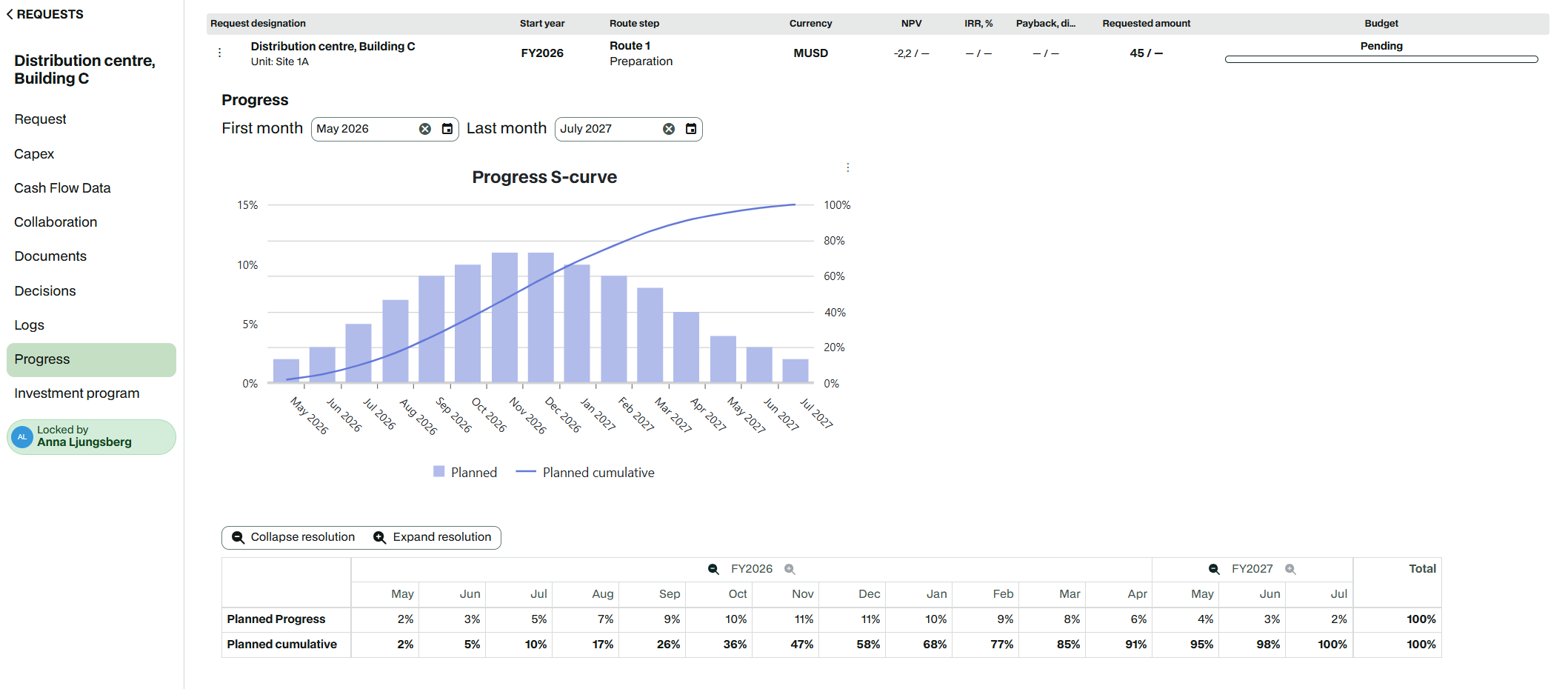The image size is (1568, 689).
Task: Click the Start year column header
Action: 542,24
